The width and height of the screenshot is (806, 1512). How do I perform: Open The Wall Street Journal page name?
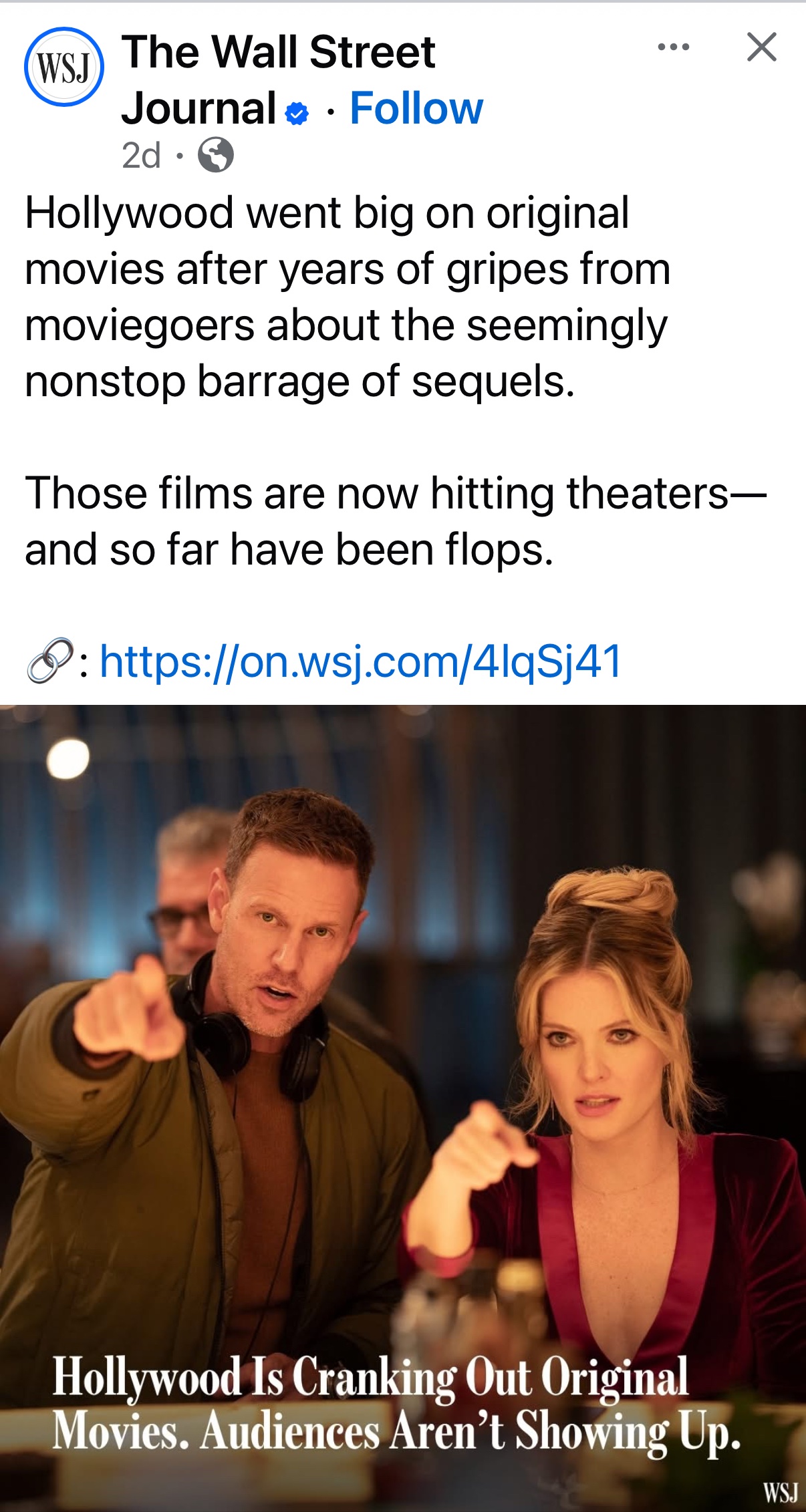point(279,80)
